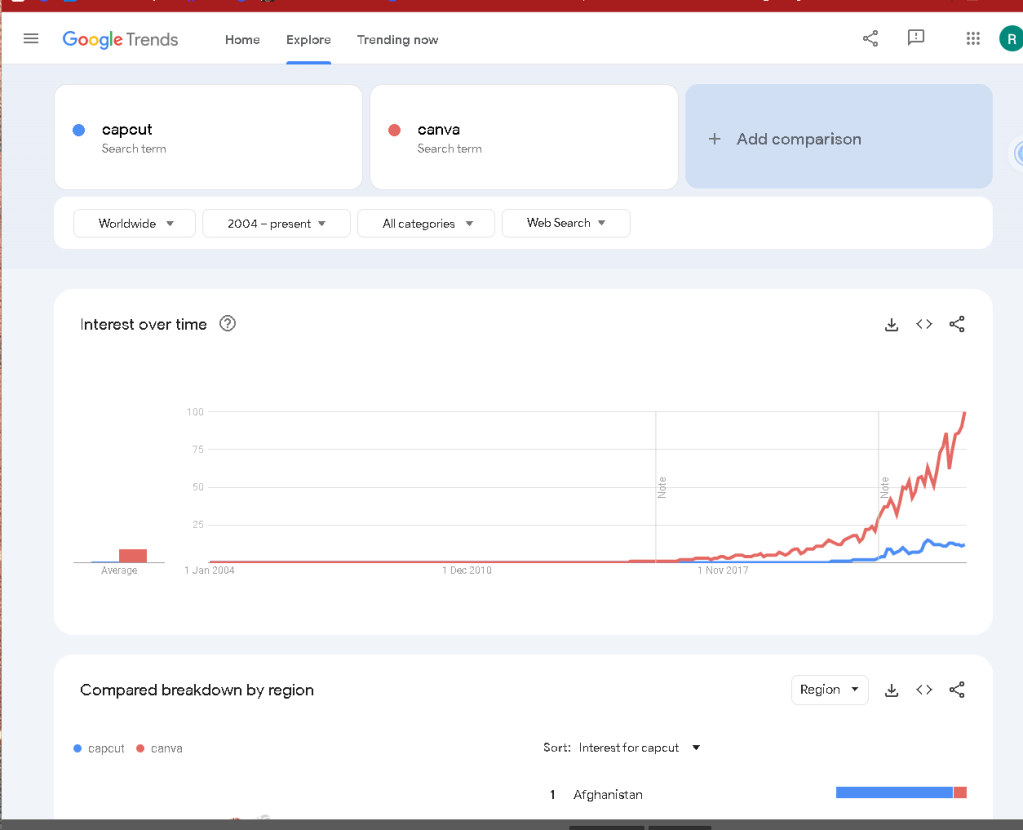
Task: Click the Afghanistan region row
Action: 757,794
